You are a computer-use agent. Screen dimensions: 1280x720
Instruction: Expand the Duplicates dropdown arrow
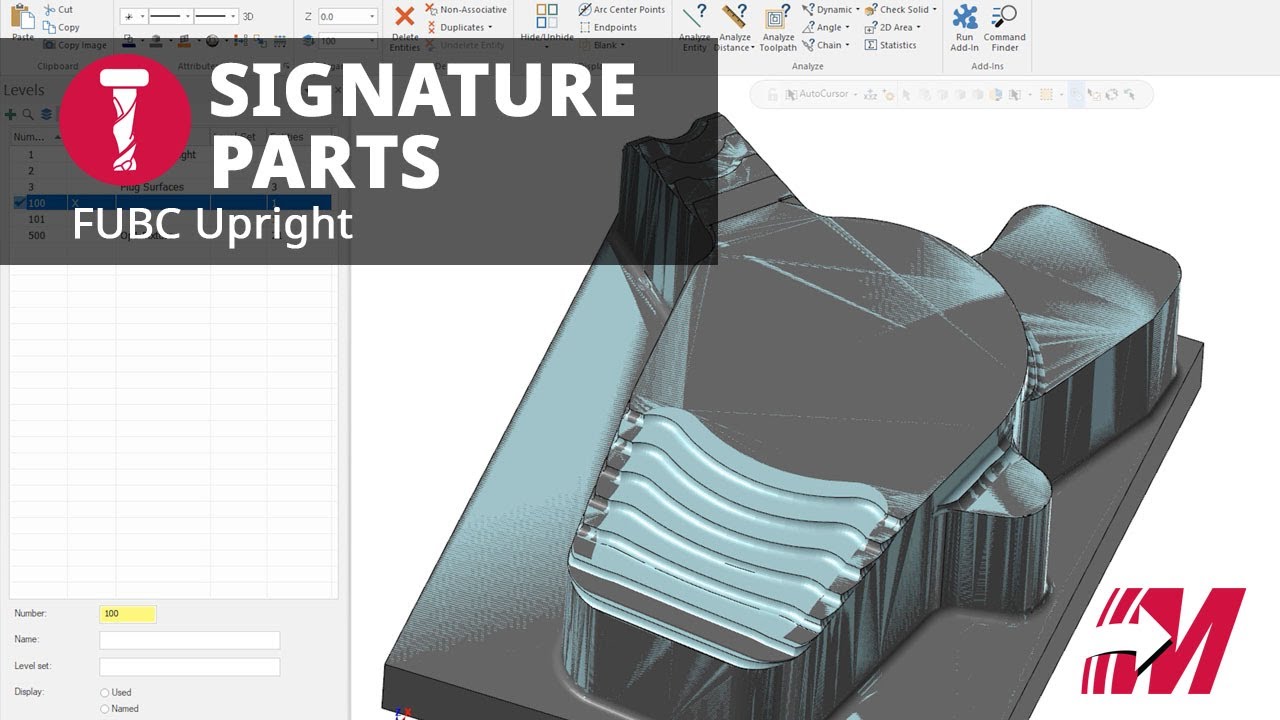tap(490, 28)
